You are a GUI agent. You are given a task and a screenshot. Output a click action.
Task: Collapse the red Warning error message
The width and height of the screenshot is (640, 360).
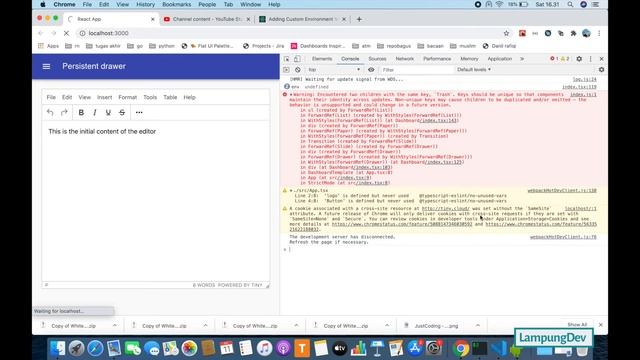click(291, 95)
